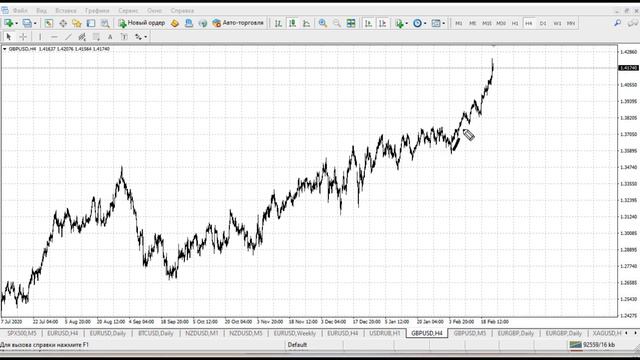Switch to the BTCUSD,Daily chart tab

pyautogui.click(x=156, y=333)
